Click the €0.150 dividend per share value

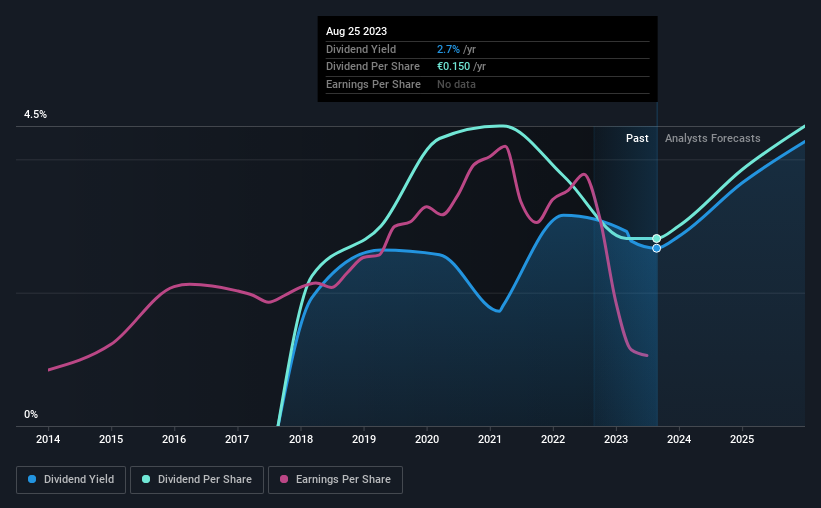tap(455, 67)
